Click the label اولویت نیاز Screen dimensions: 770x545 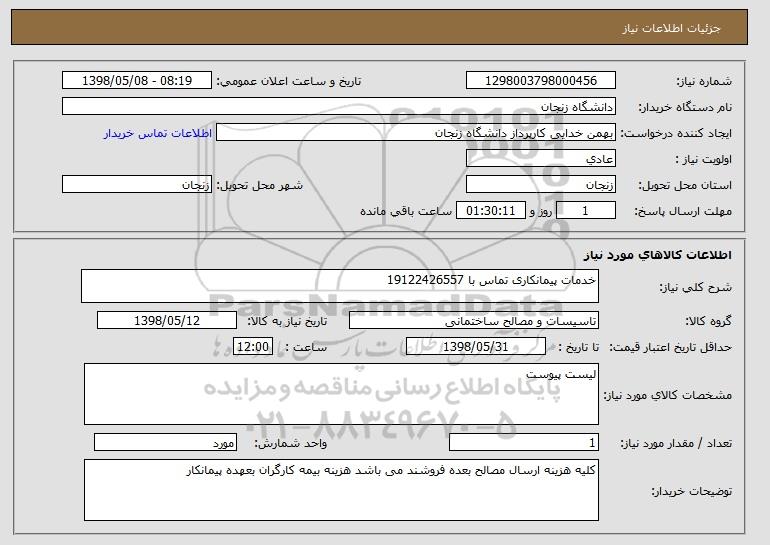[x=704, y=159]
